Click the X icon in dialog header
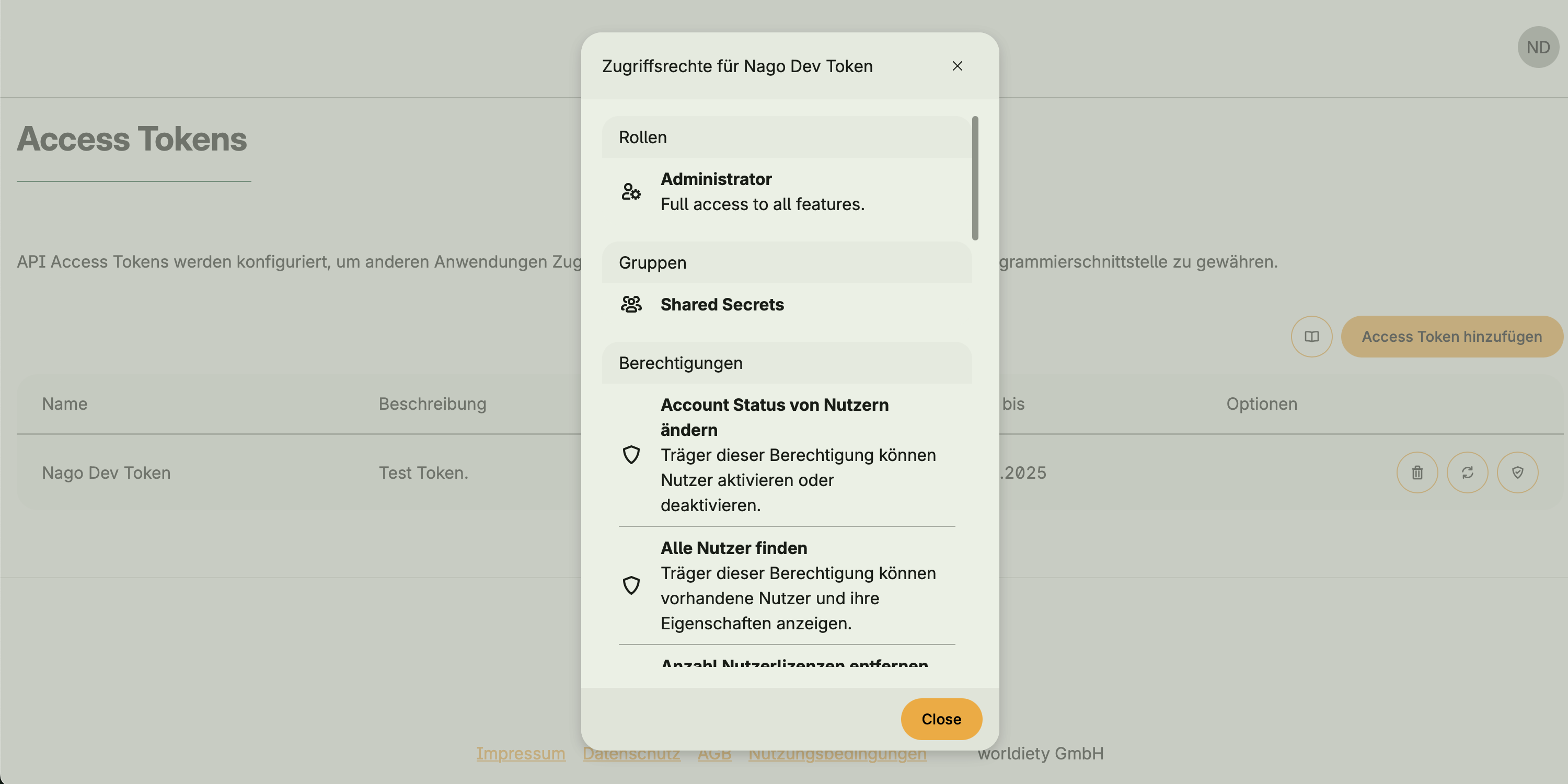 [957, 66]
